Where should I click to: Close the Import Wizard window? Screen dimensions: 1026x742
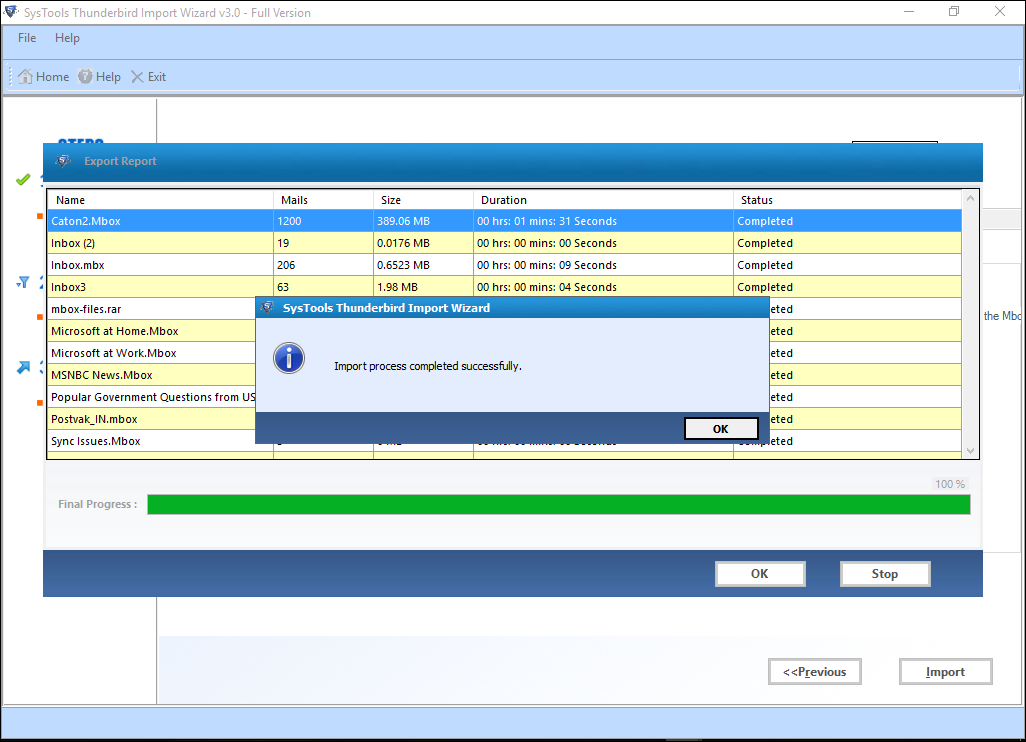[x=1000, y=12]
